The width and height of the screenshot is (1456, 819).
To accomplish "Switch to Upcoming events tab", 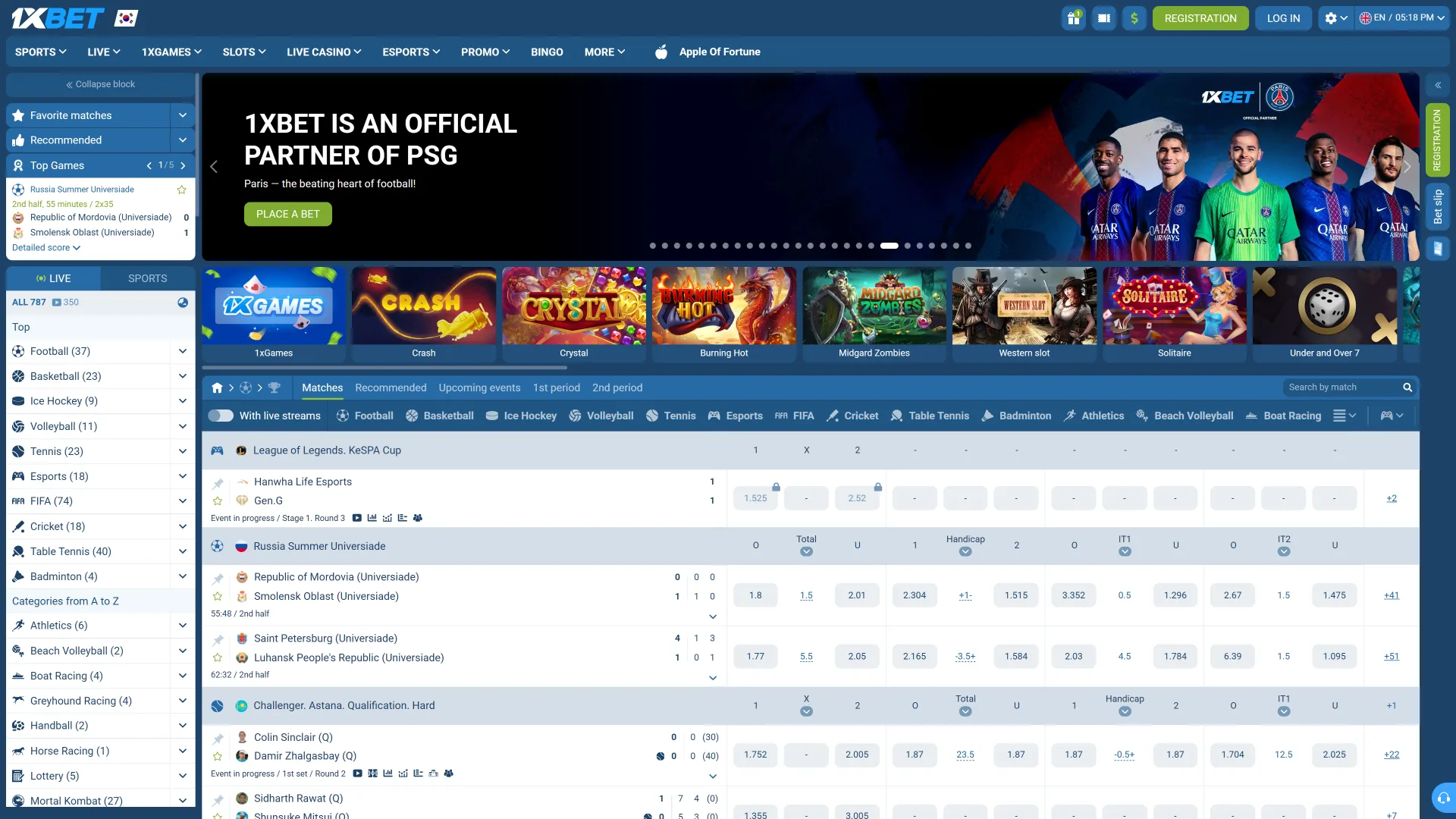I will (x=479, y=388).
